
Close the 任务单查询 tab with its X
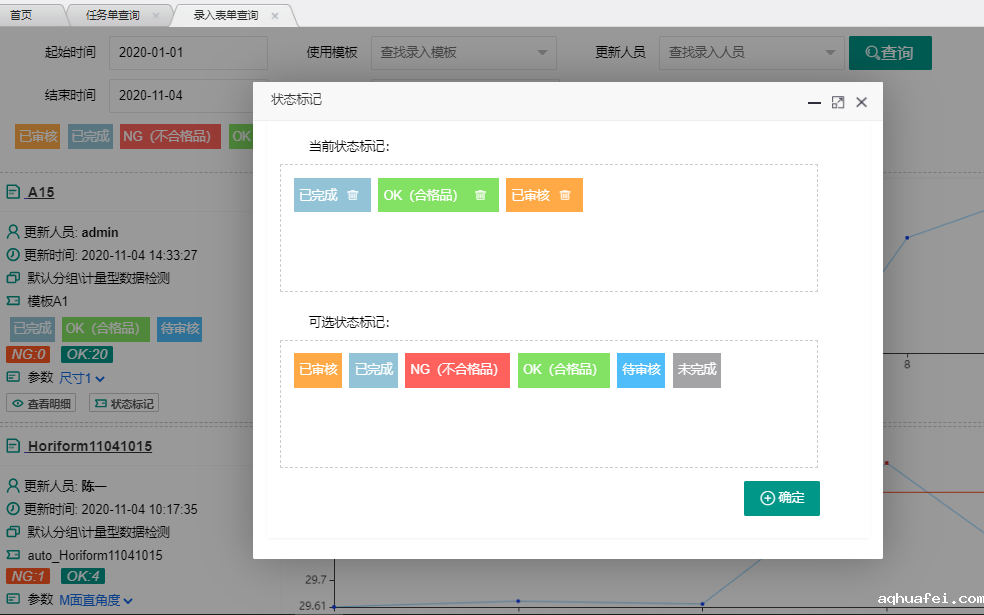coord(156,15)
